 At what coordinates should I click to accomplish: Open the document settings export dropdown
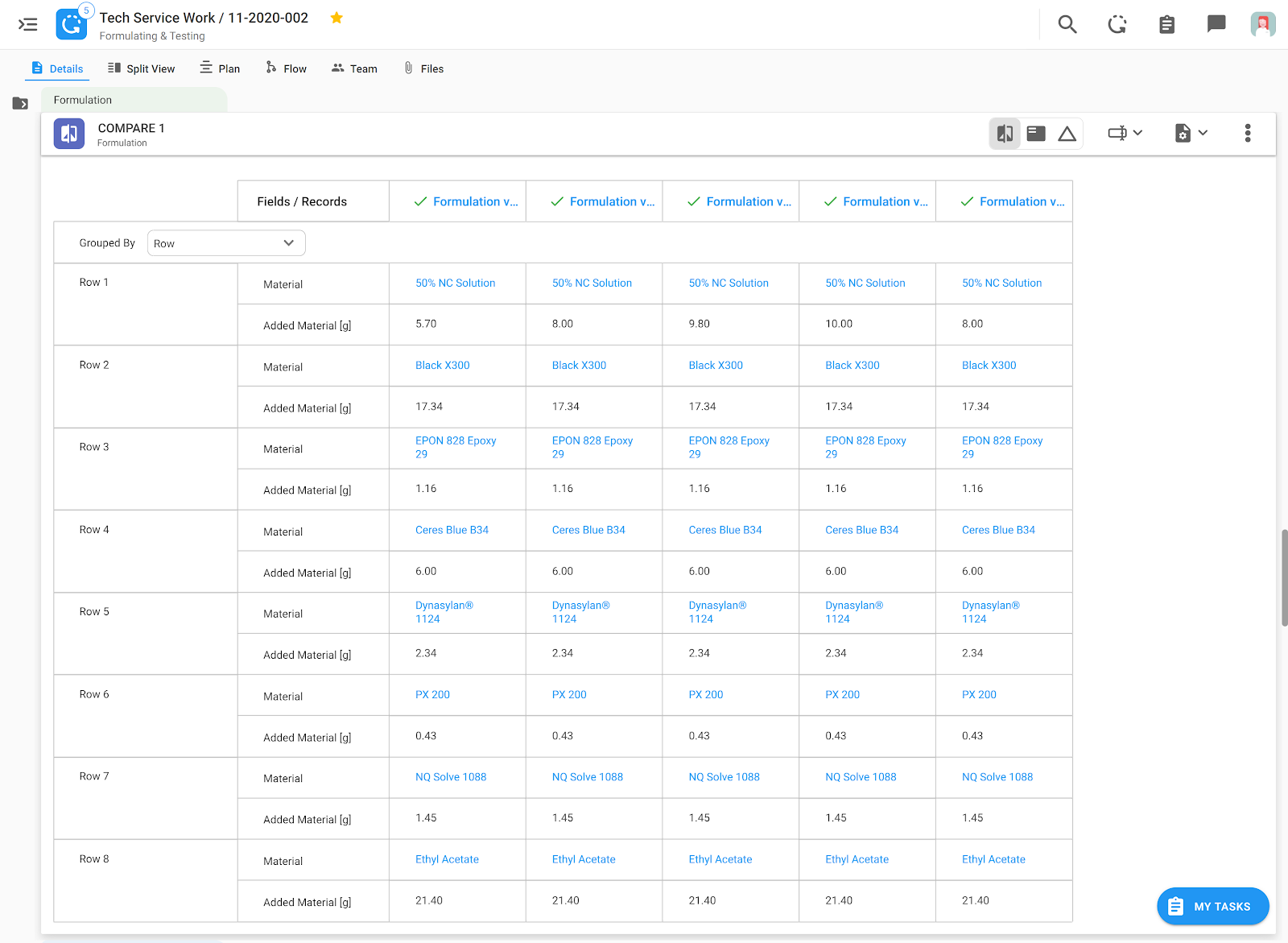pyautogui.click(x=1191, y=133)
